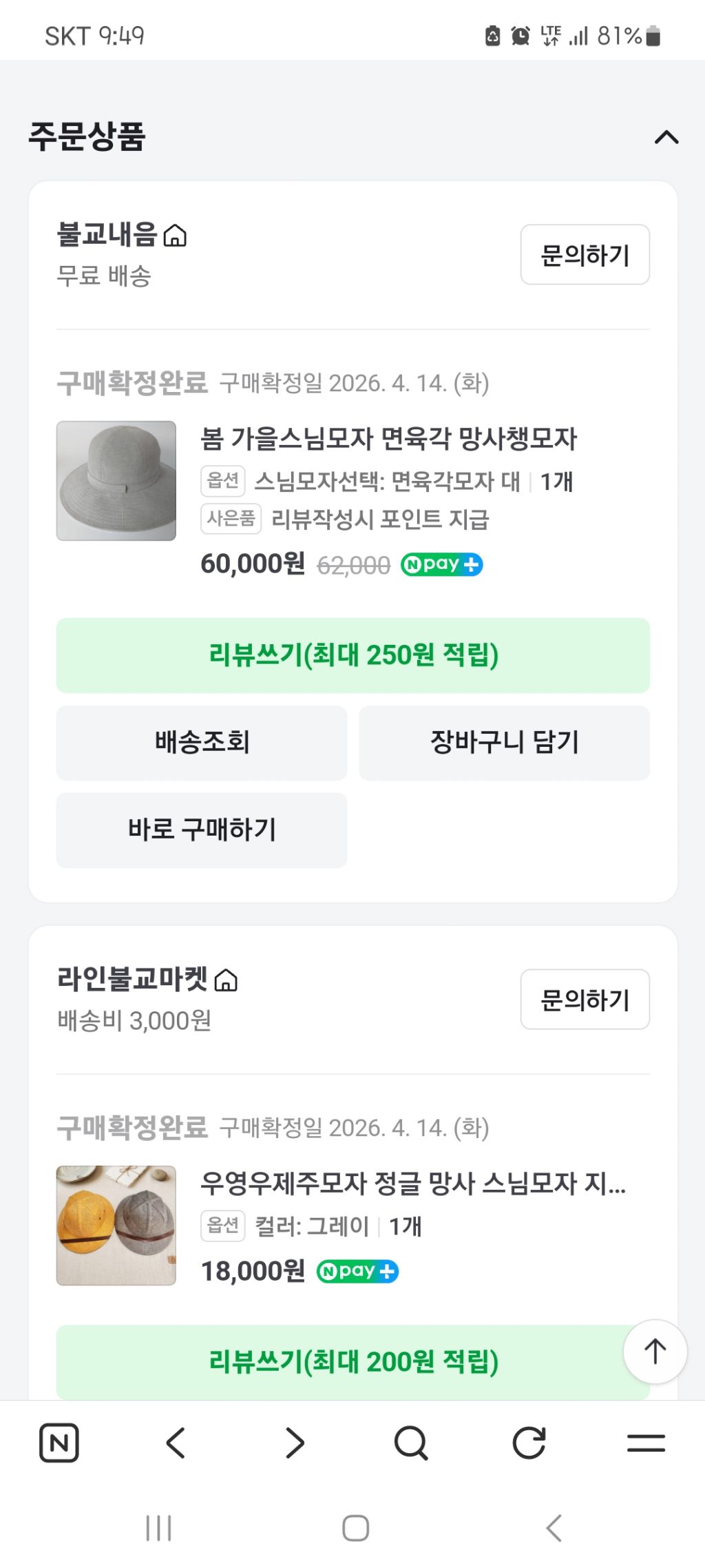Open 봄 가을스님모자 면육각 망사챙모자 product link
Viewport: 705px width, 1568px height.
pyautogui.click(x=388, y=439)
